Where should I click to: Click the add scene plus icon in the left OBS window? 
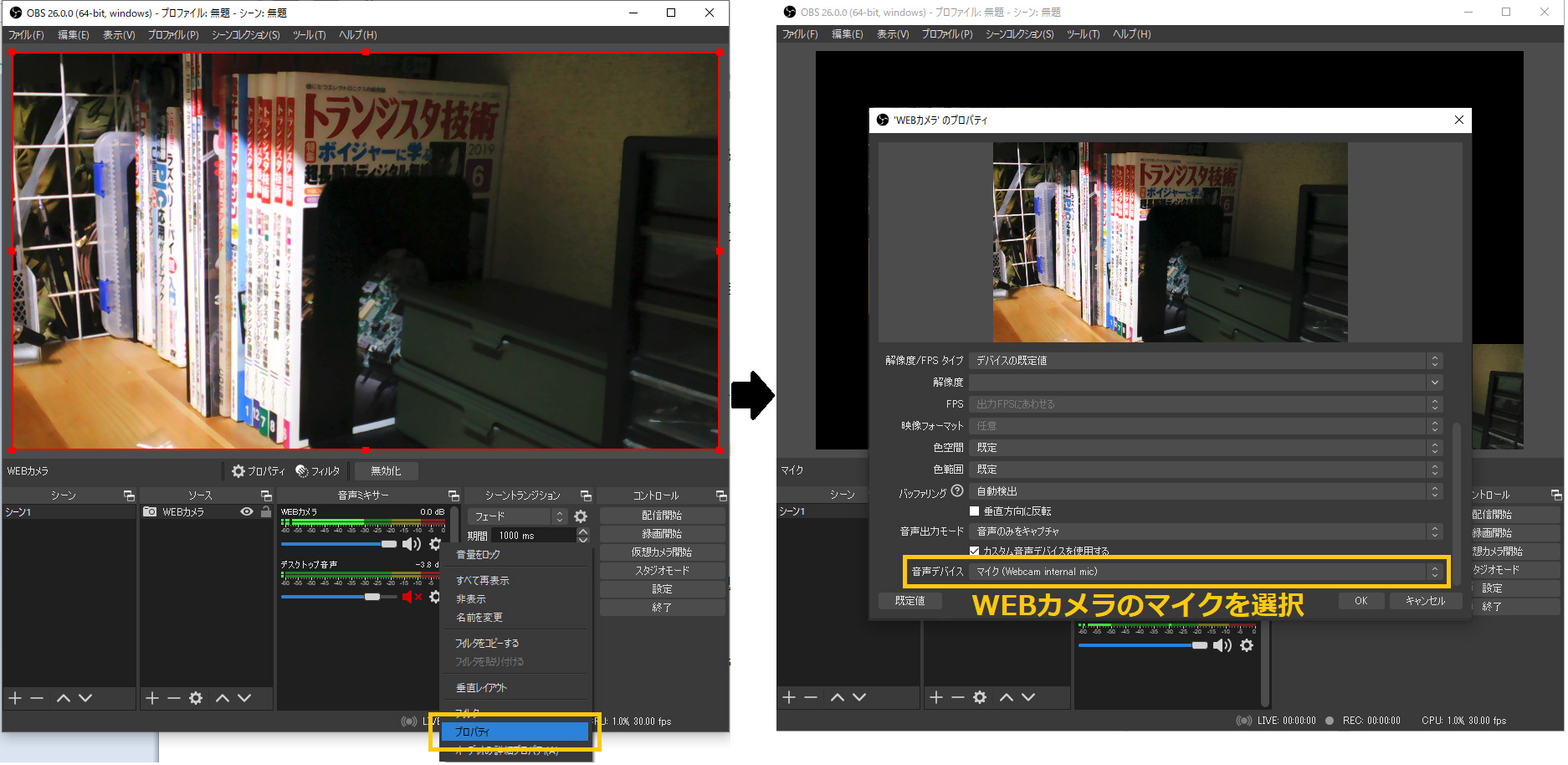pos(15,698)
